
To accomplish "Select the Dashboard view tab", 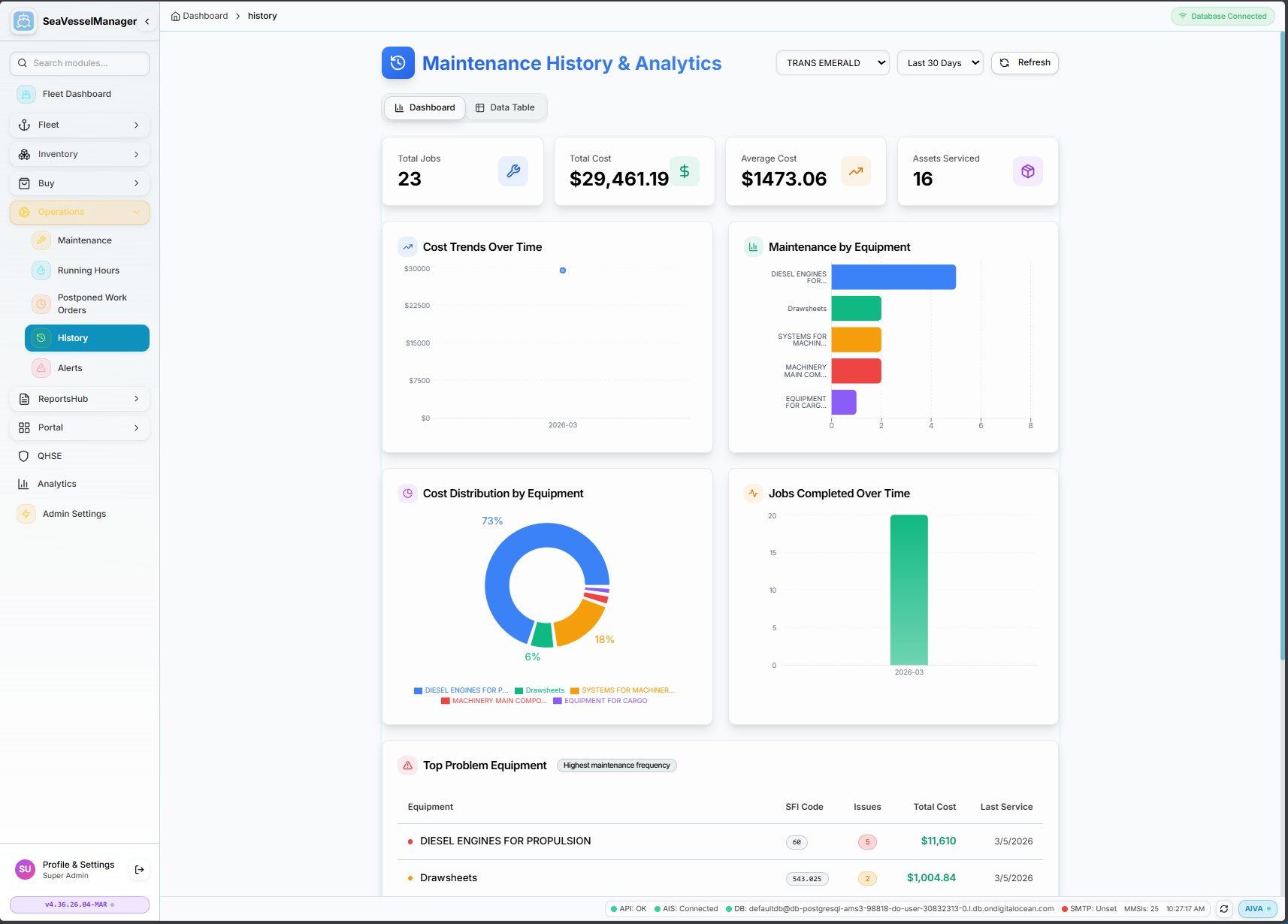I will coord(424,107).
